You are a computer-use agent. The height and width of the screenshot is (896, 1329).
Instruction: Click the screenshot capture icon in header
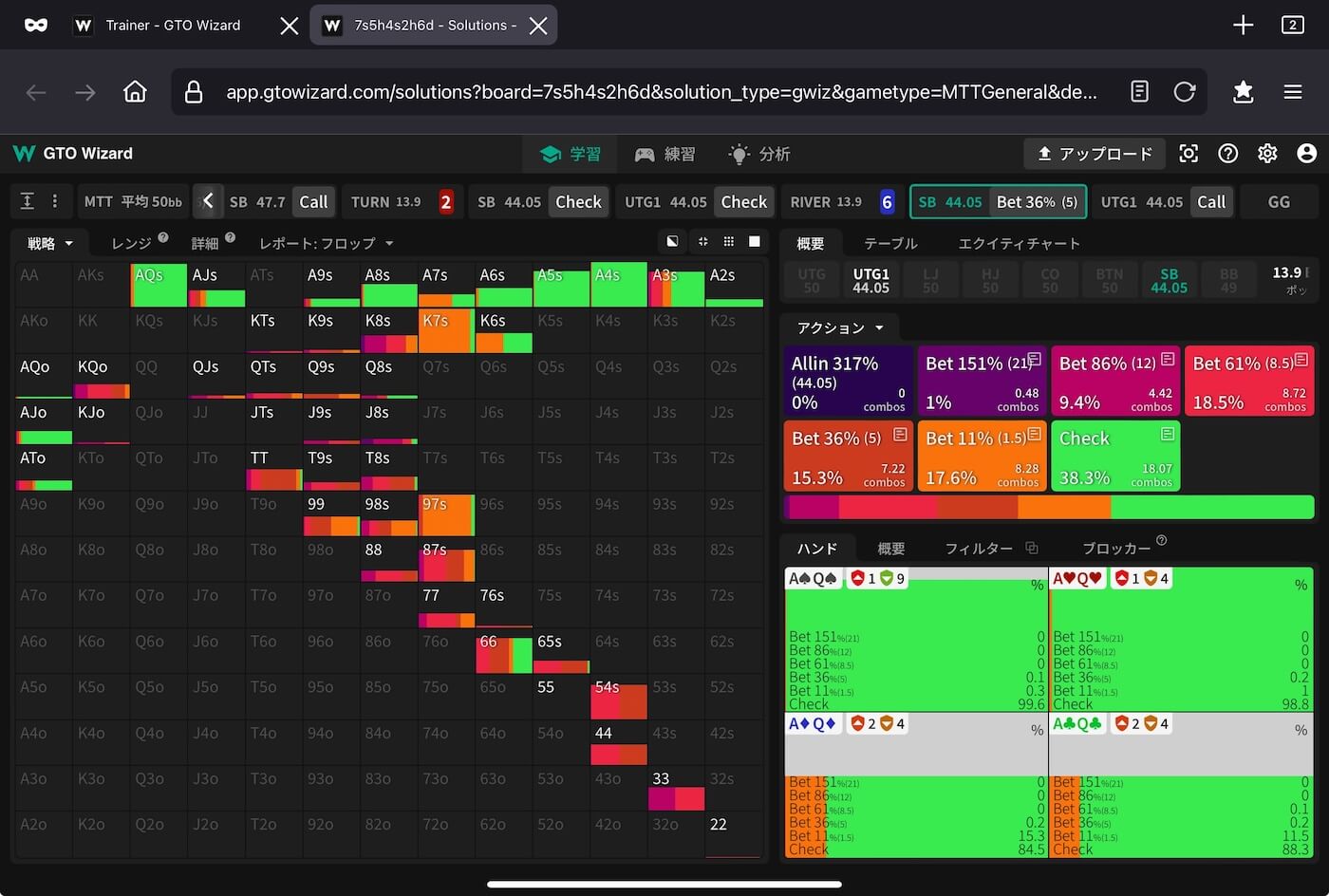click(x=1189, y=154)
